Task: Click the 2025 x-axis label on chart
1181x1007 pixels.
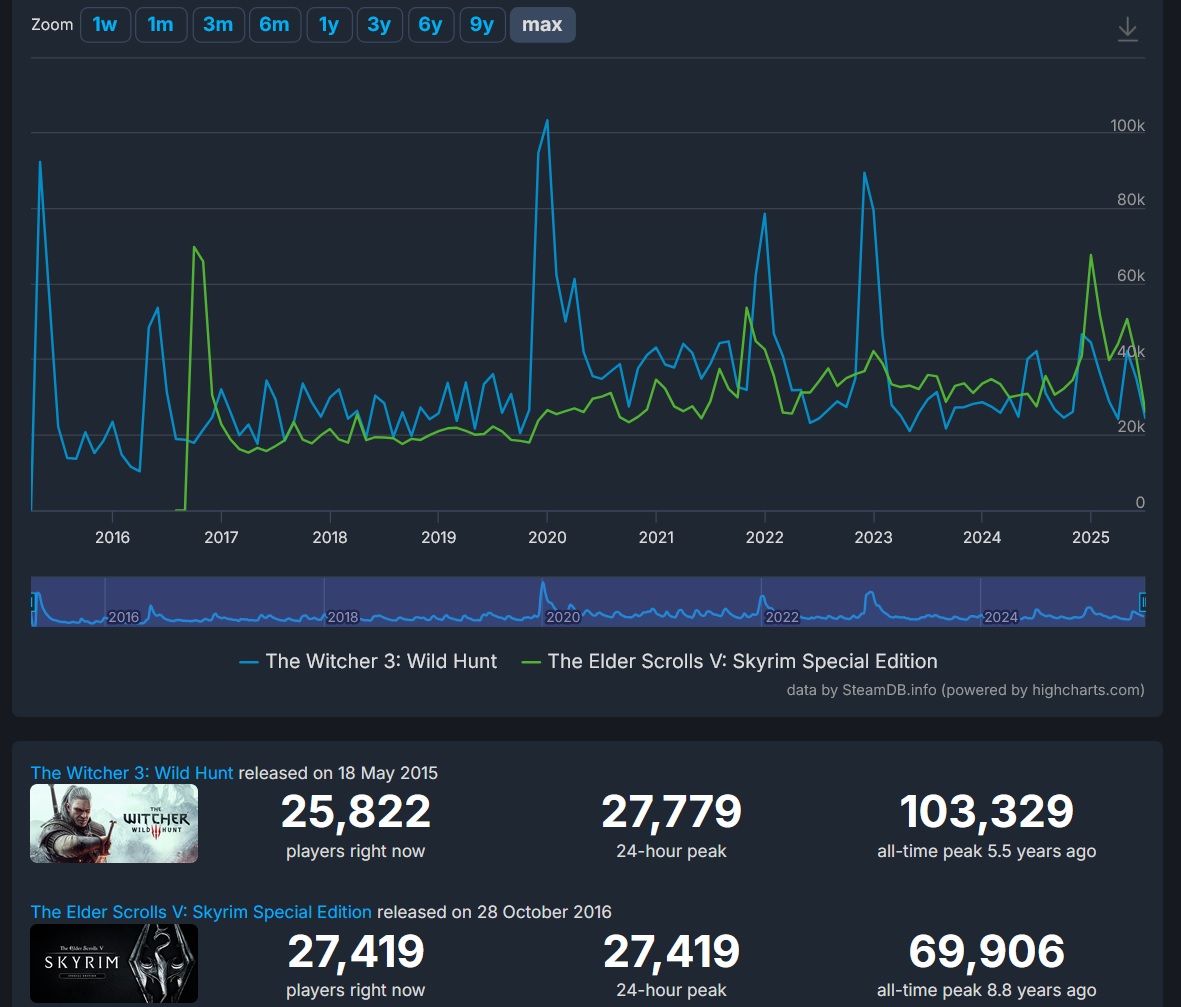Action: (x=1091, y=537)
